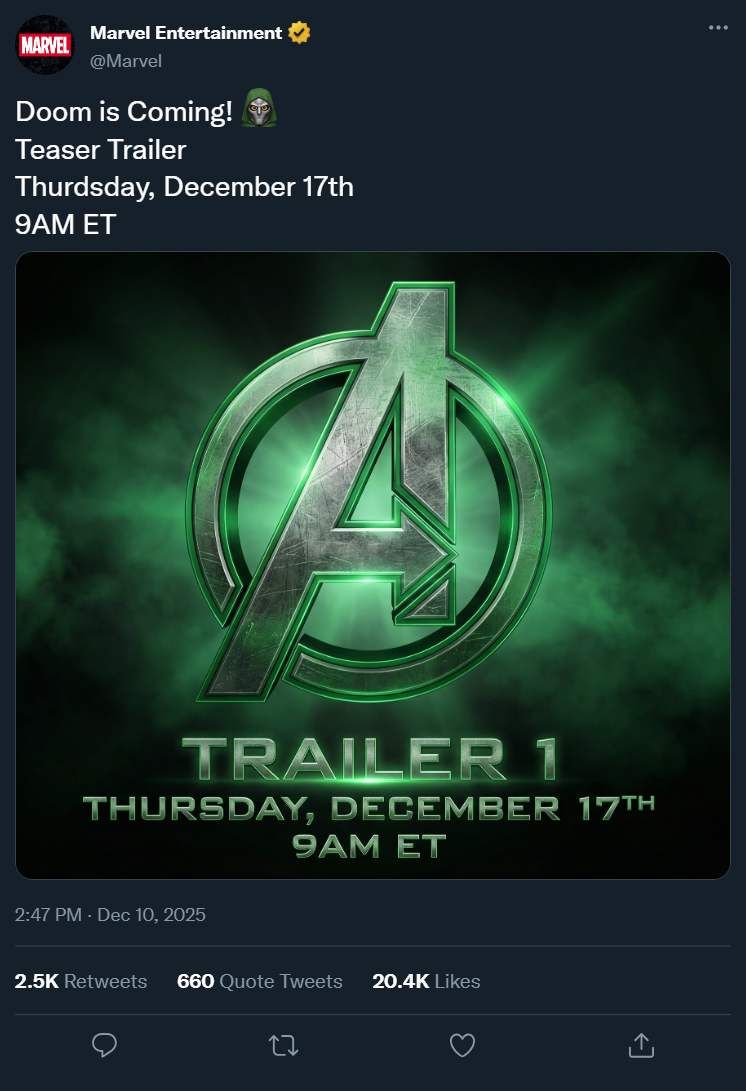Reply to the tweet
Viewport: 746px width, 1091px height.
tap(104, 1045)
